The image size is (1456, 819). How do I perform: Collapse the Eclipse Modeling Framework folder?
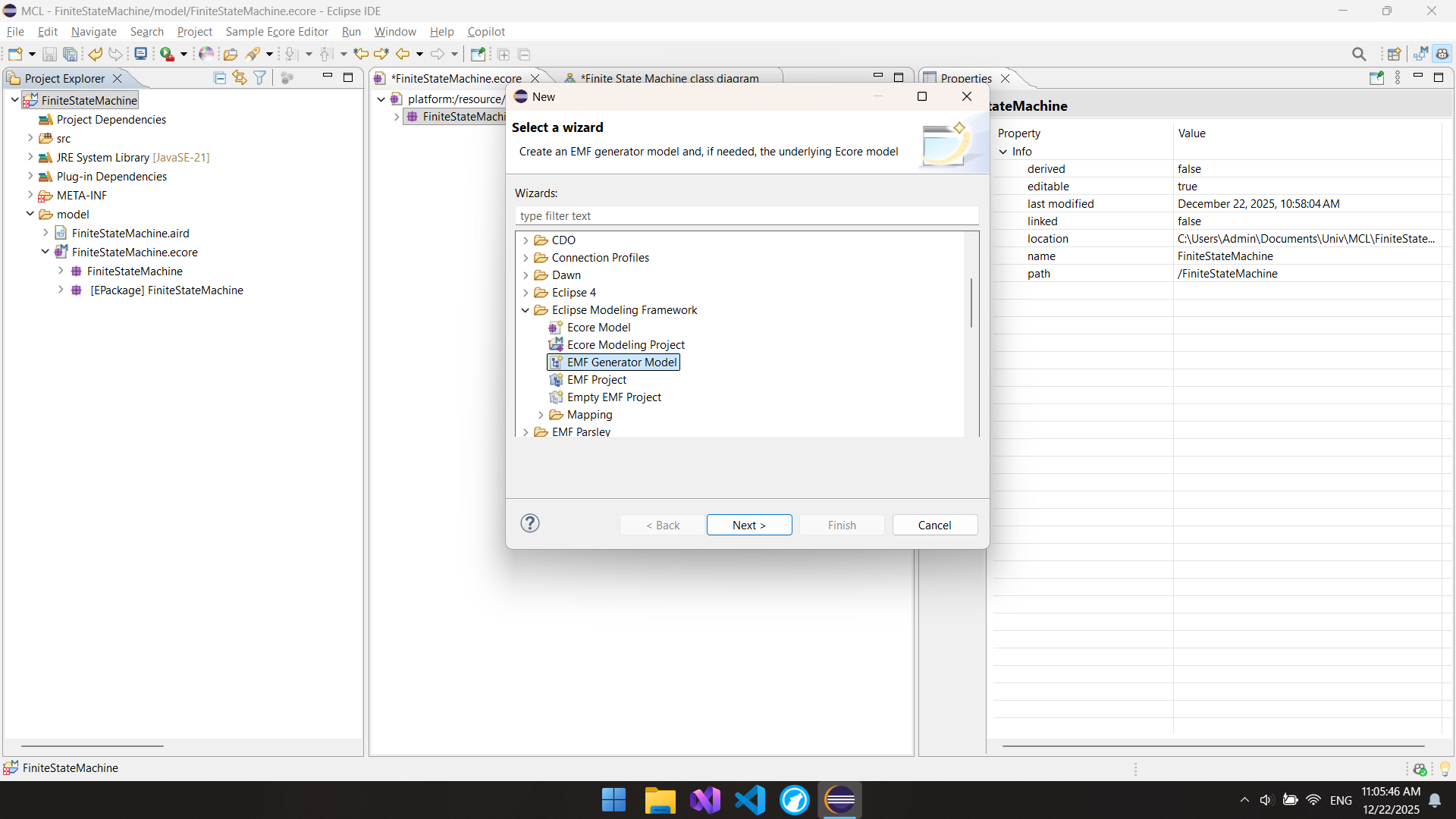[x=526, y=310]
